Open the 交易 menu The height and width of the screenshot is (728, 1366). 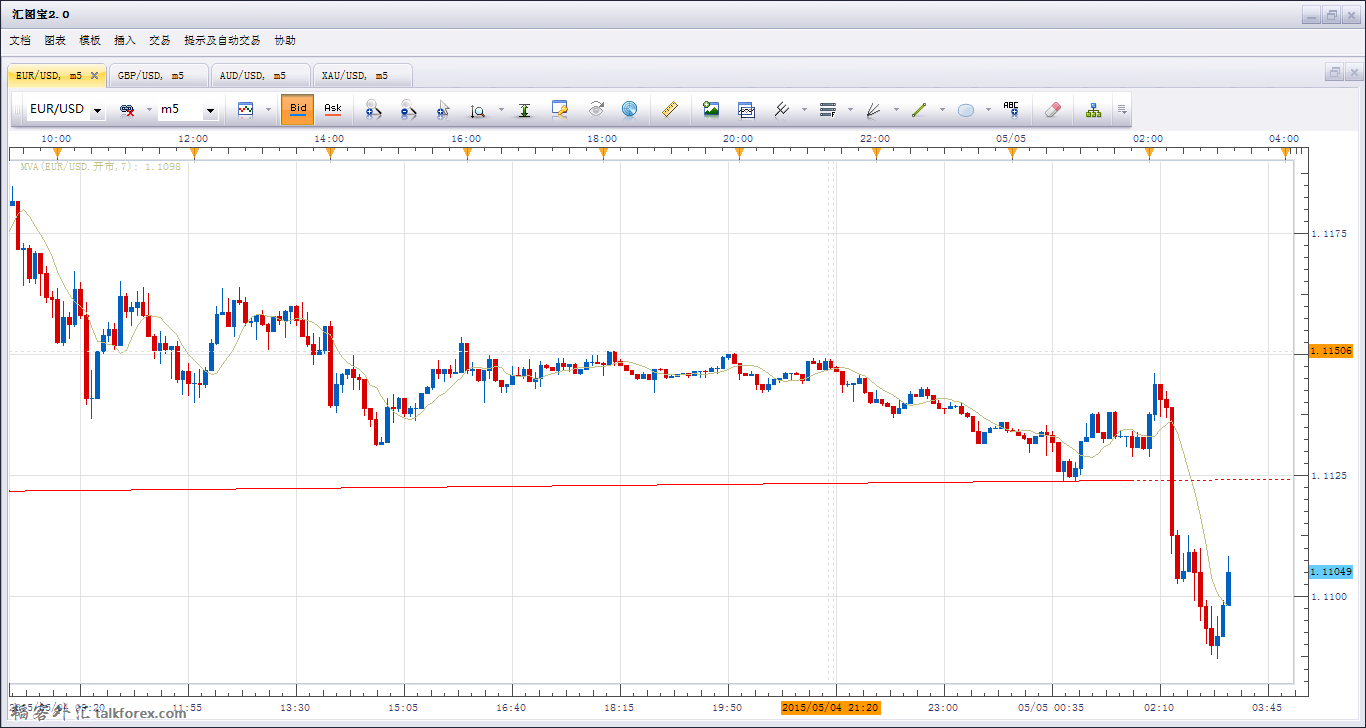click(x=160, y=41)
